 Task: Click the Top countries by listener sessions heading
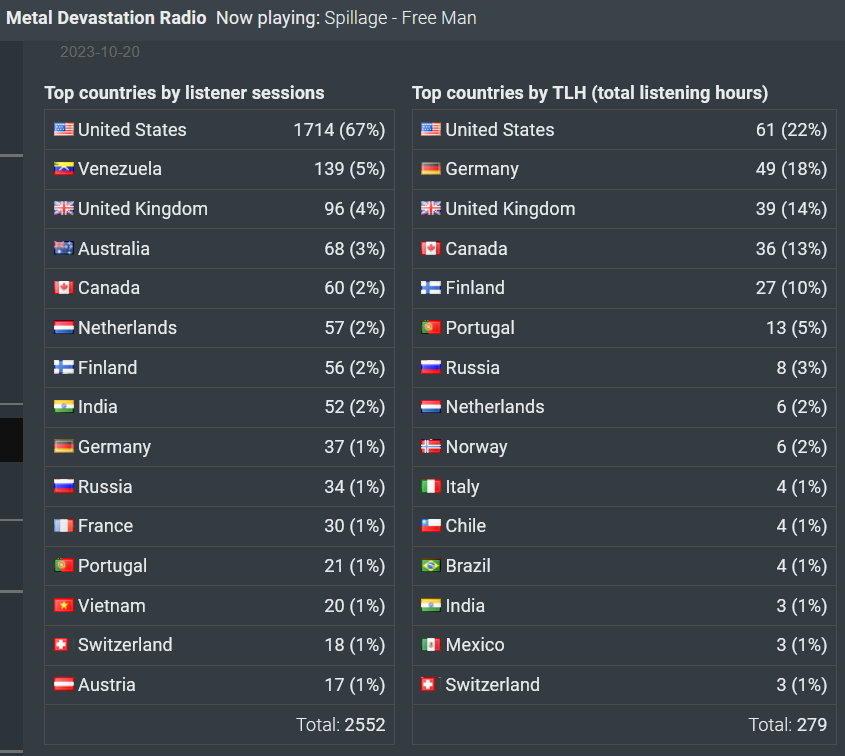click(184, 93)
